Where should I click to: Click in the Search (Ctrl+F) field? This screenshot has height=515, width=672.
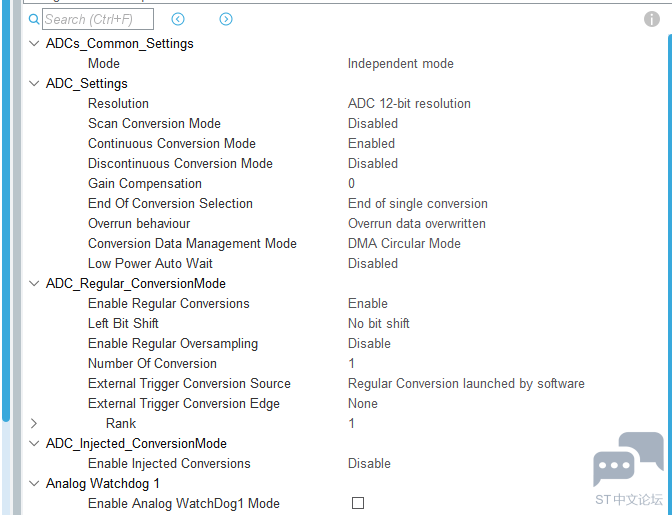click(x=98, y=19)
